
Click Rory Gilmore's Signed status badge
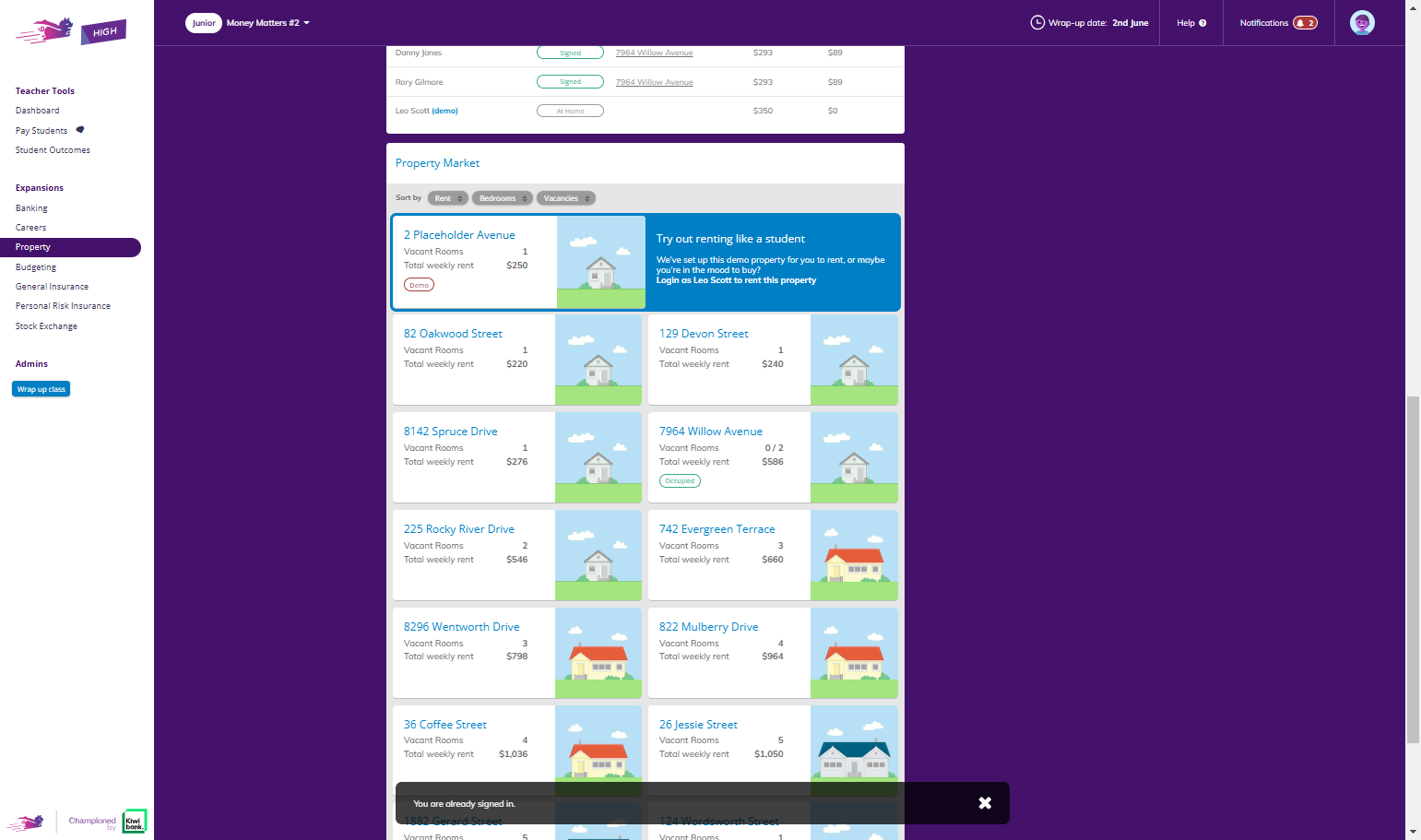pos(570,82)
